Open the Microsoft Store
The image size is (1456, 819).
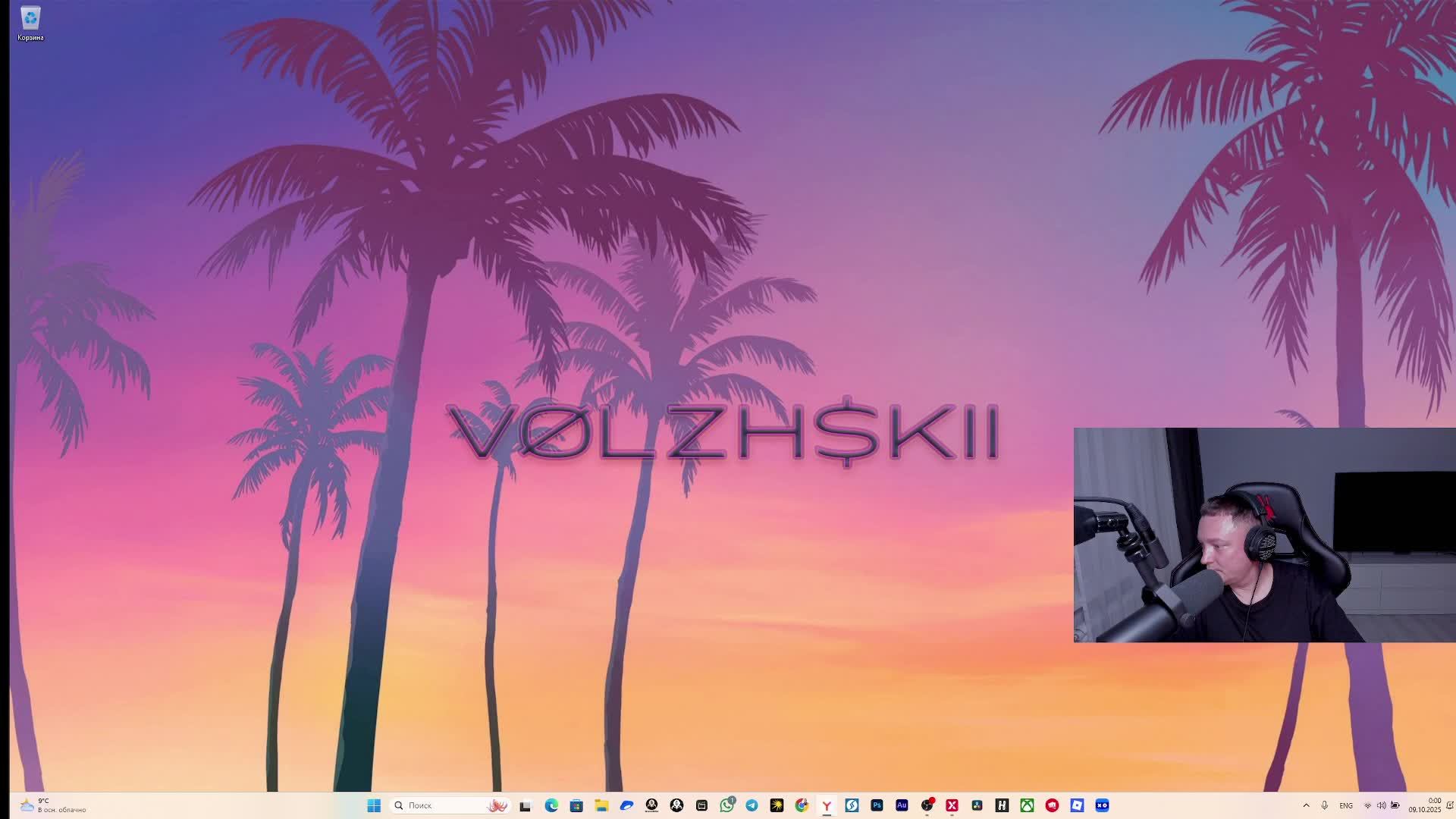click(x=576, y=805)
